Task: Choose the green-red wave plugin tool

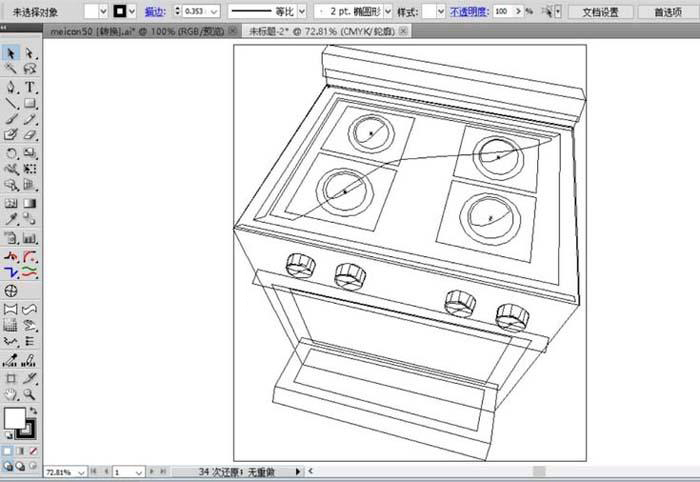Action: 30,272
